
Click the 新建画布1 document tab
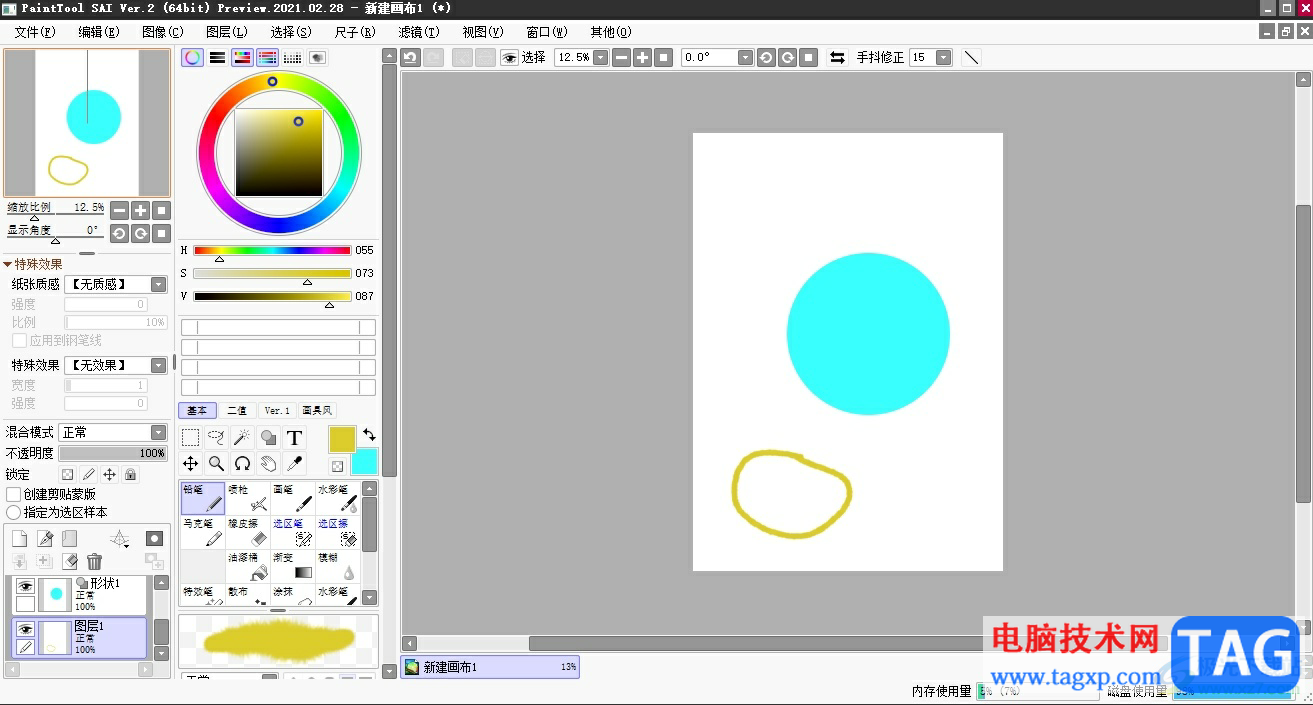[490, 667]
